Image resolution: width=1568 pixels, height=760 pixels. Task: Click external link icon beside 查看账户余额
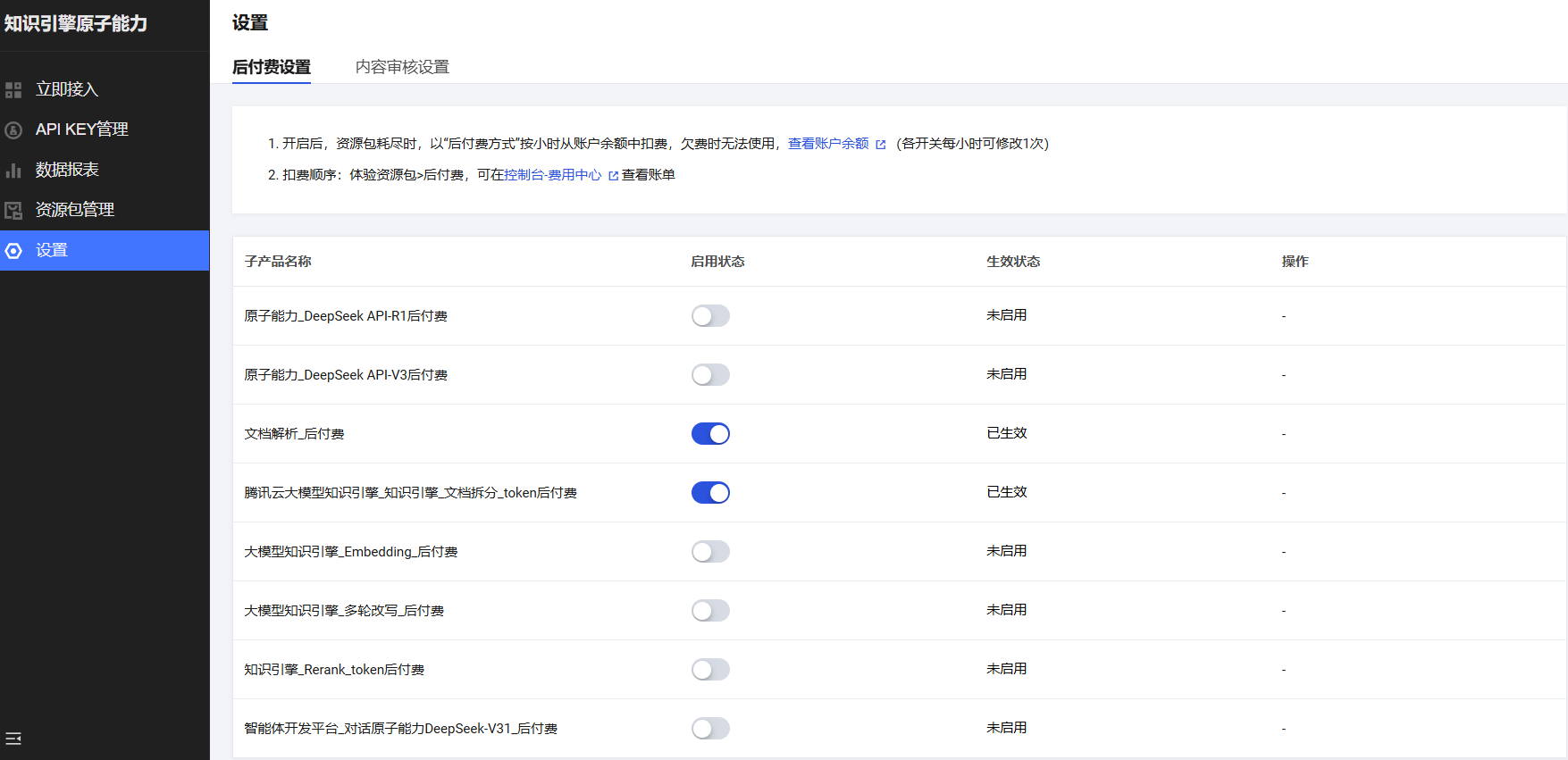point(881,145)
